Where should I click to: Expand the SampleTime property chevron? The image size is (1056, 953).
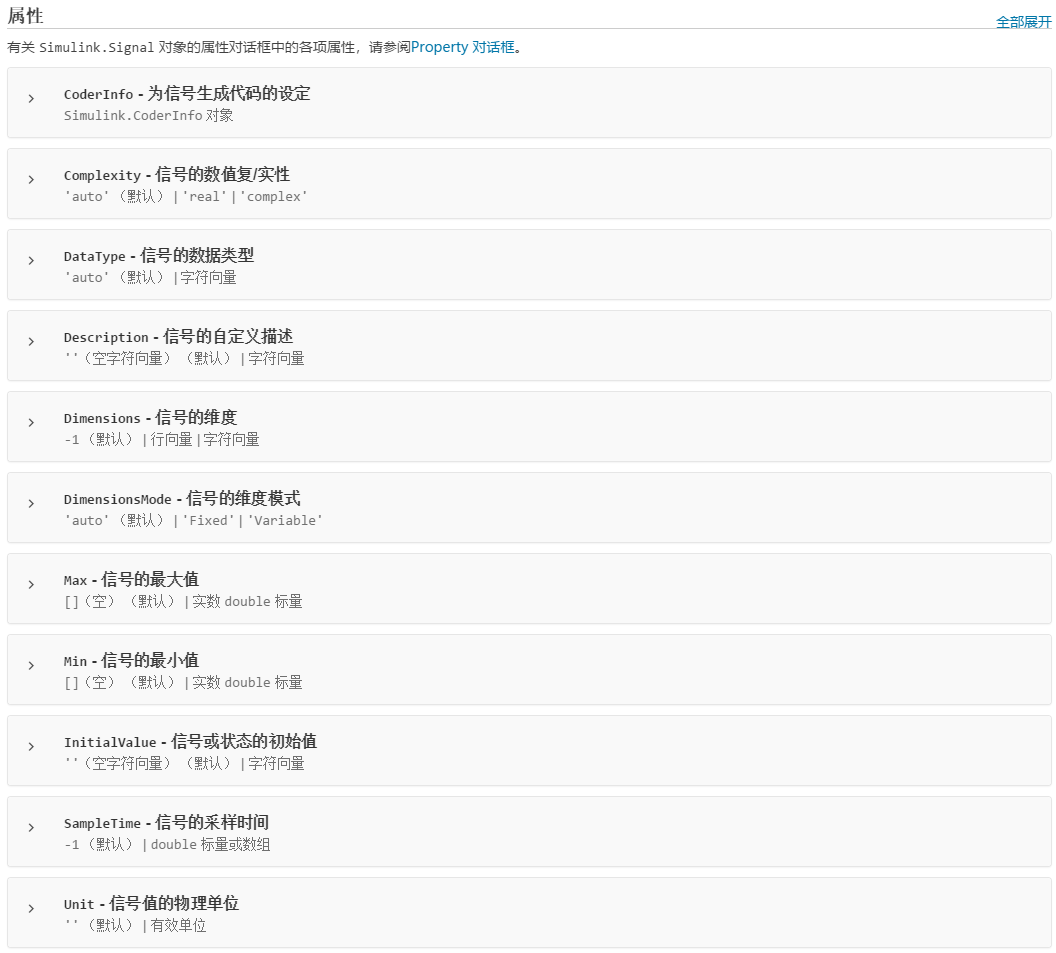pyautogui.click(x=31, y=827)
